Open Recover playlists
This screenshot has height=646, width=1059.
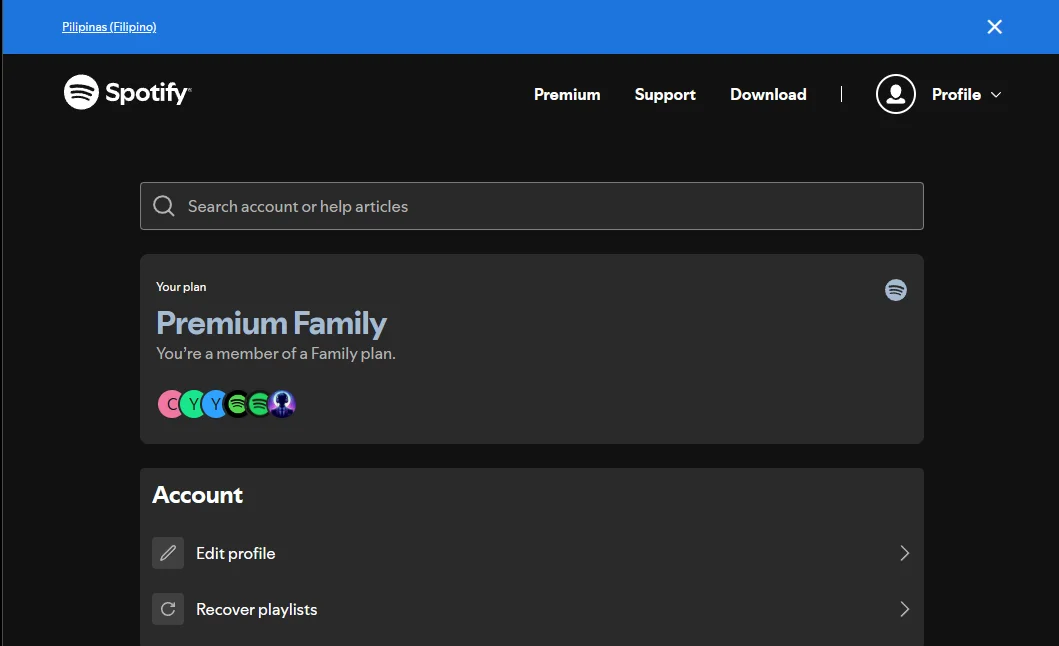(532, 610)
